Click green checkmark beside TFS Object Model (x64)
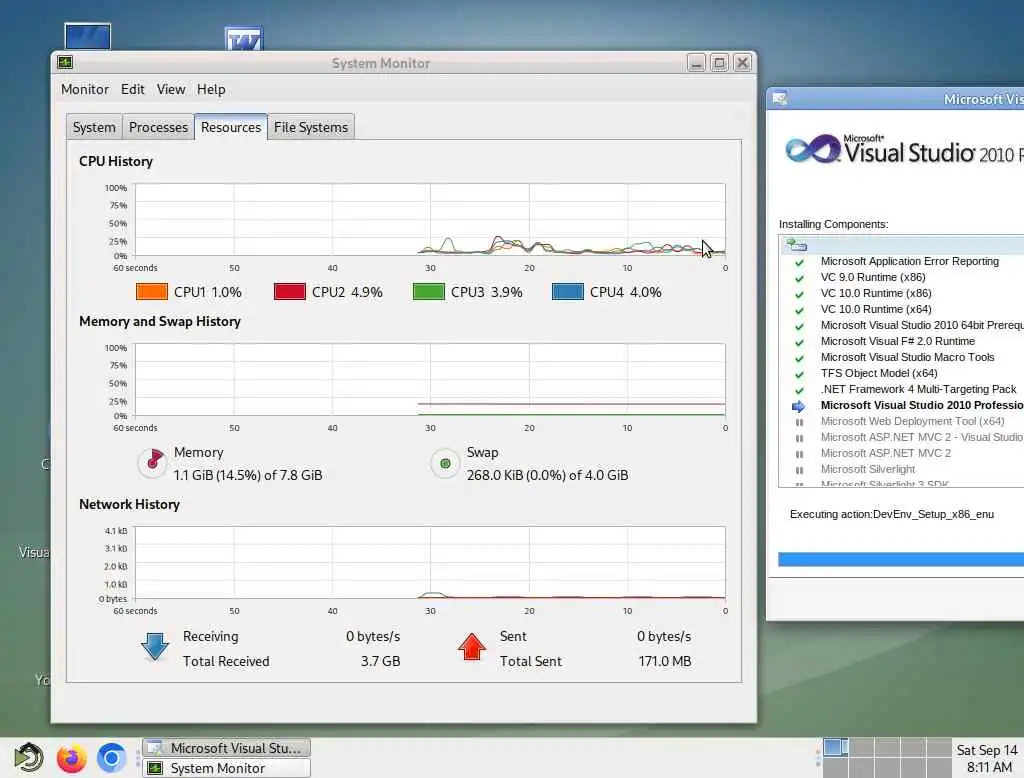This screenshot has width=1024, height=778. point(799,374)
